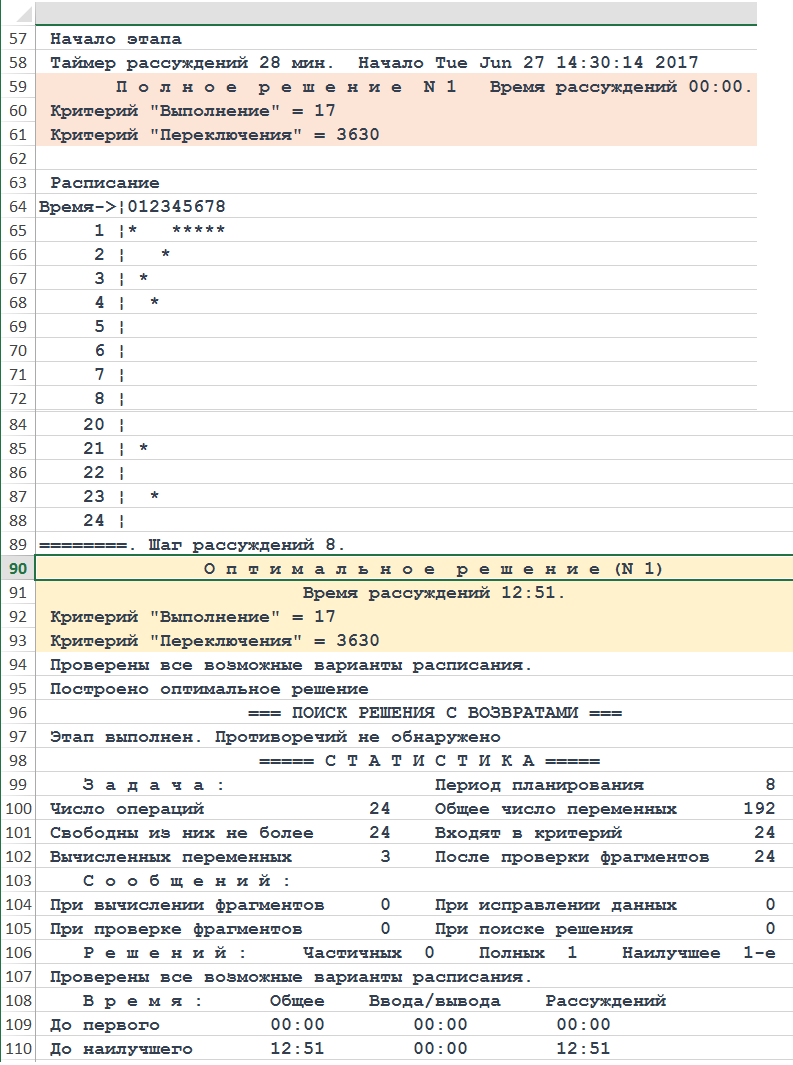Select the 'Число операций' label in row 100
The width and height of the screenshot is (793, 1065).
click(127, 809)
